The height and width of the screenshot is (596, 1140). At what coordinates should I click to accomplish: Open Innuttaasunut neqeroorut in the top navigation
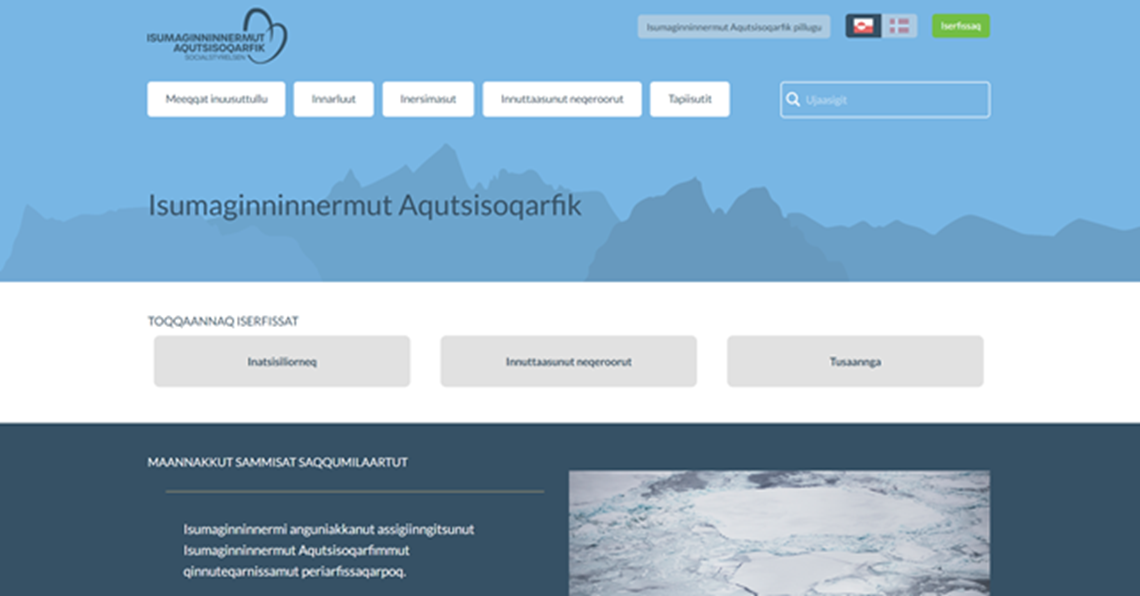point(562,100)
